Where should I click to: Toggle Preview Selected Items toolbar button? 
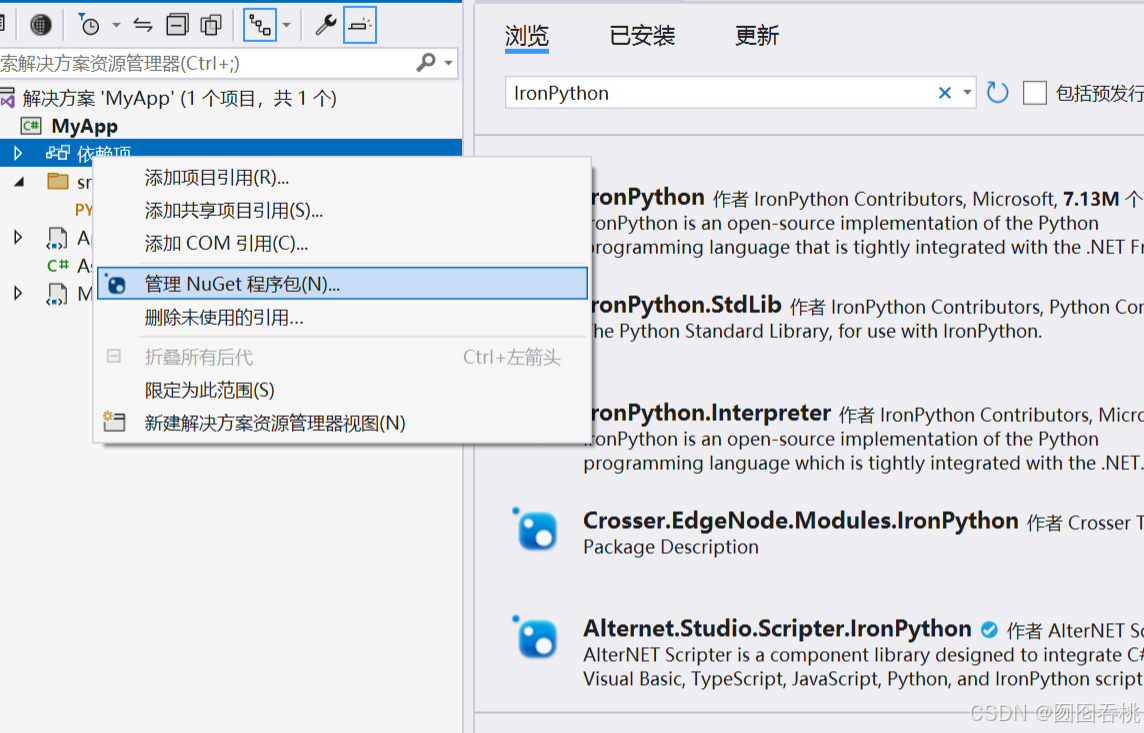[x=360, y=26]
